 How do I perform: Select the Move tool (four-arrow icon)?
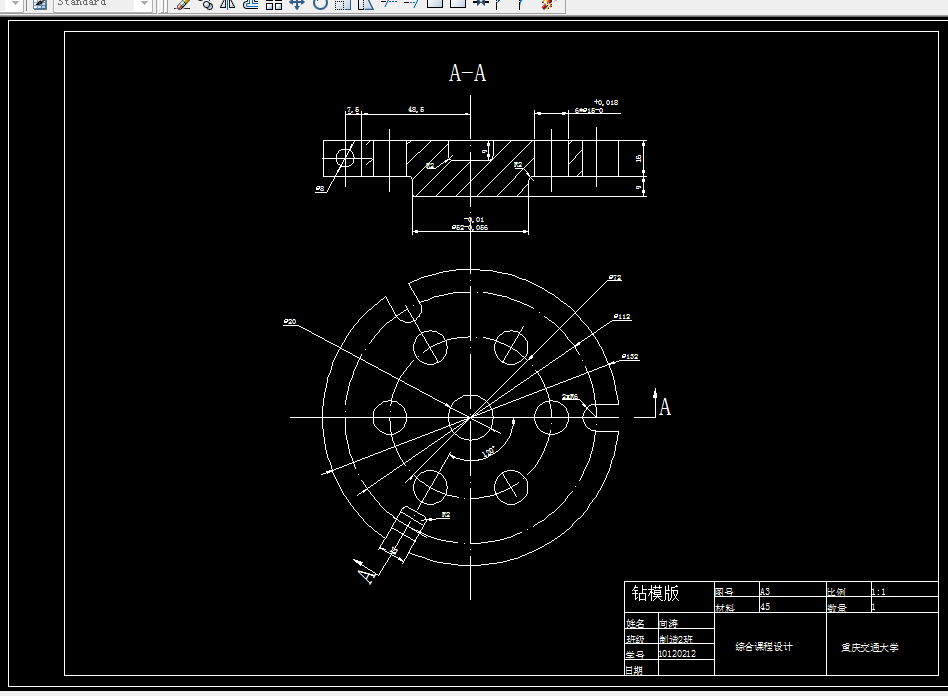point(297,4)
